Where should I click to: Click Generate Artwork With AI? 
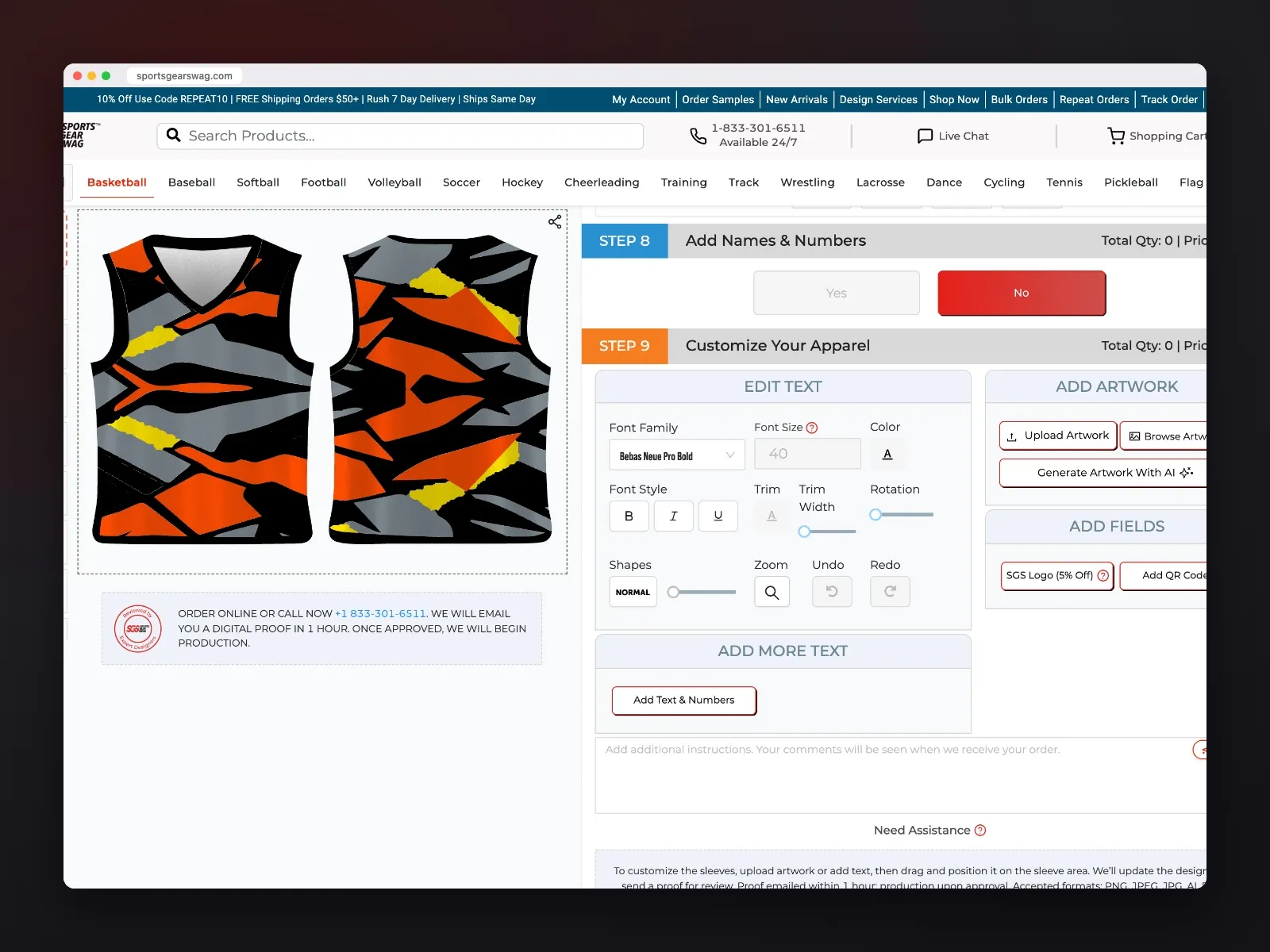tap(1103, 473)
